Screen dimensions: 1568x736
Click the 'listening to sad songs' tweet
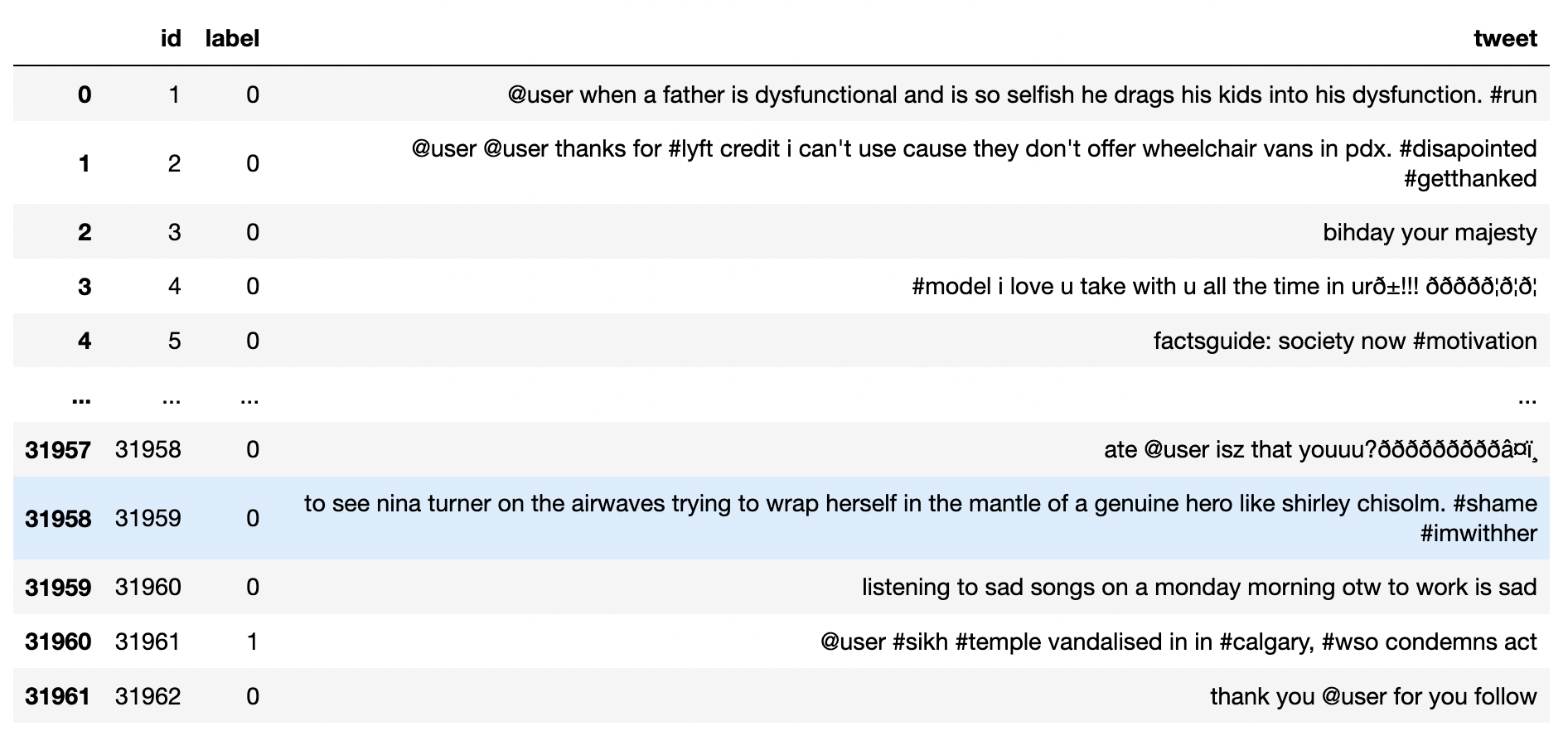1199,587
